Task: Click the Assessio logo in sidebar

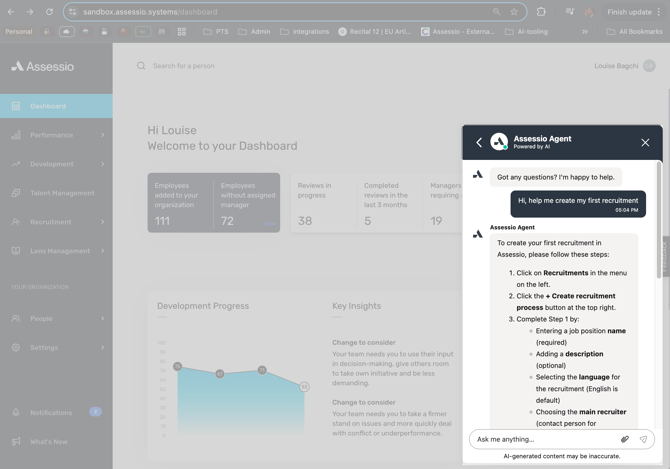Action: pos(43,66)
